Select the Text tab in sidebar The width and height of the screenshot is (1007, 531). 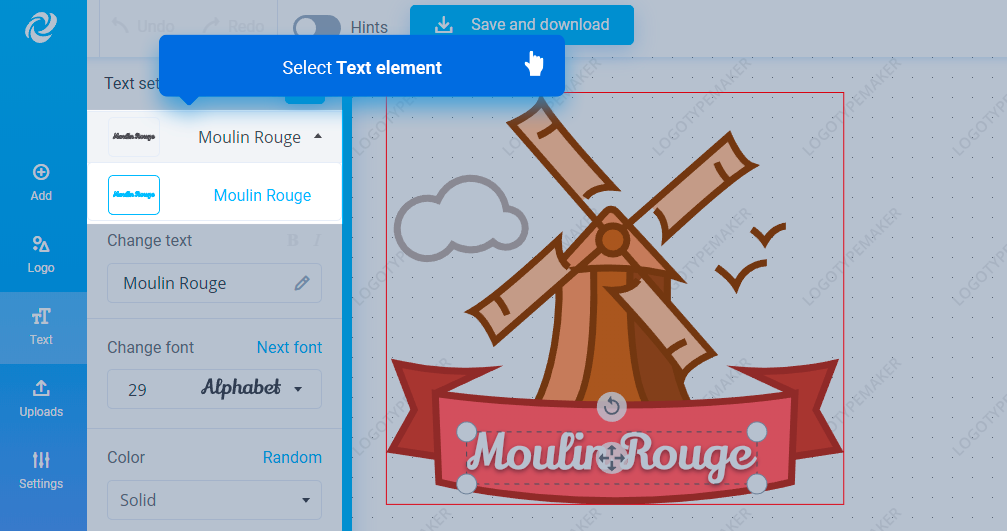pos(41,327)
